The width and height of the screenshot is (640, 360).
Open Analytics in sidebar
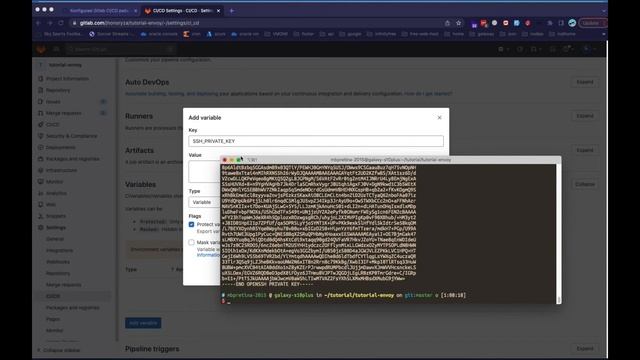pos(56,193)
